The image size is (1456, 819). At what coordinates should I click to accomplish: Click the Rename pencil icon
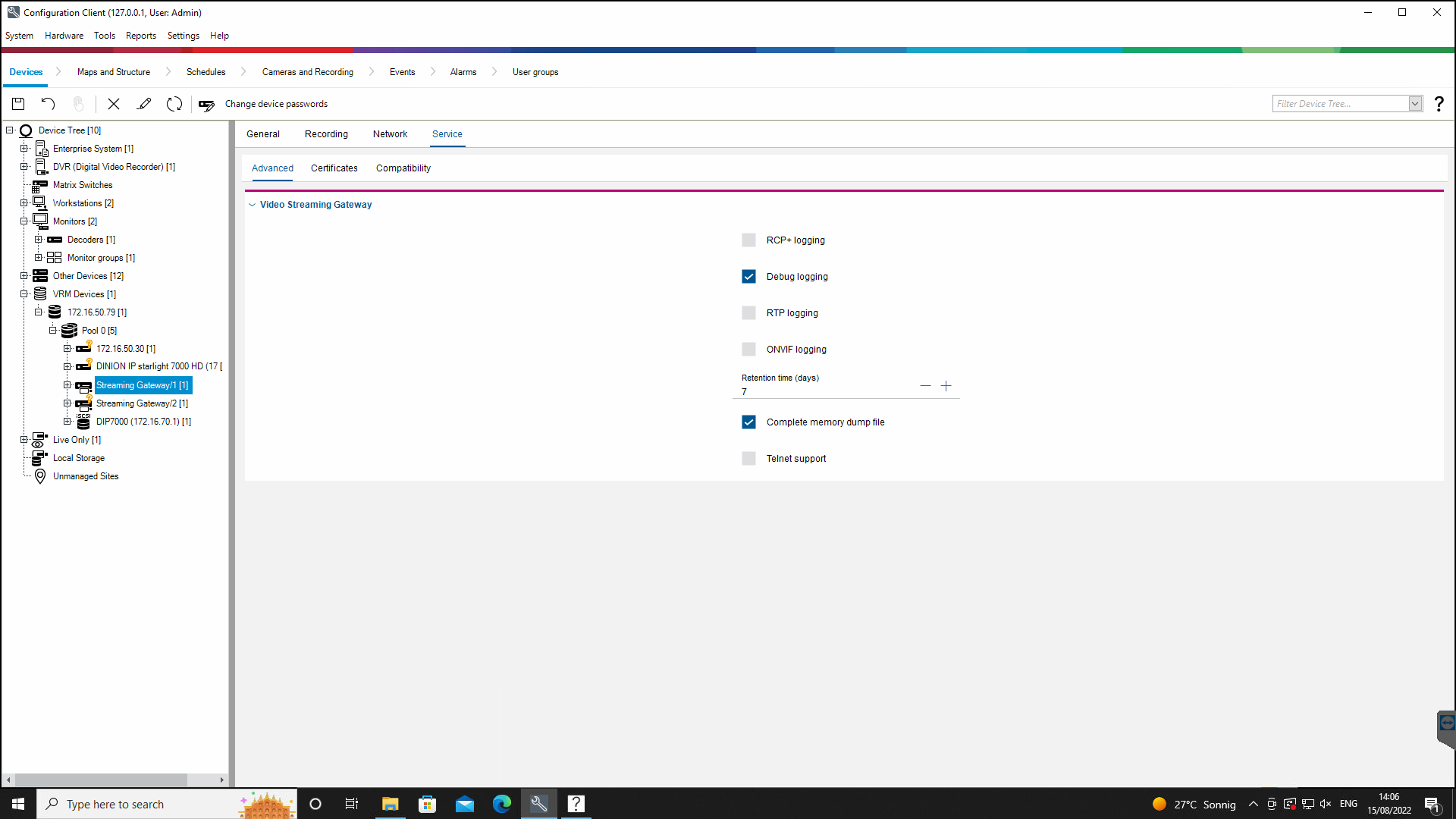point(144,104)
